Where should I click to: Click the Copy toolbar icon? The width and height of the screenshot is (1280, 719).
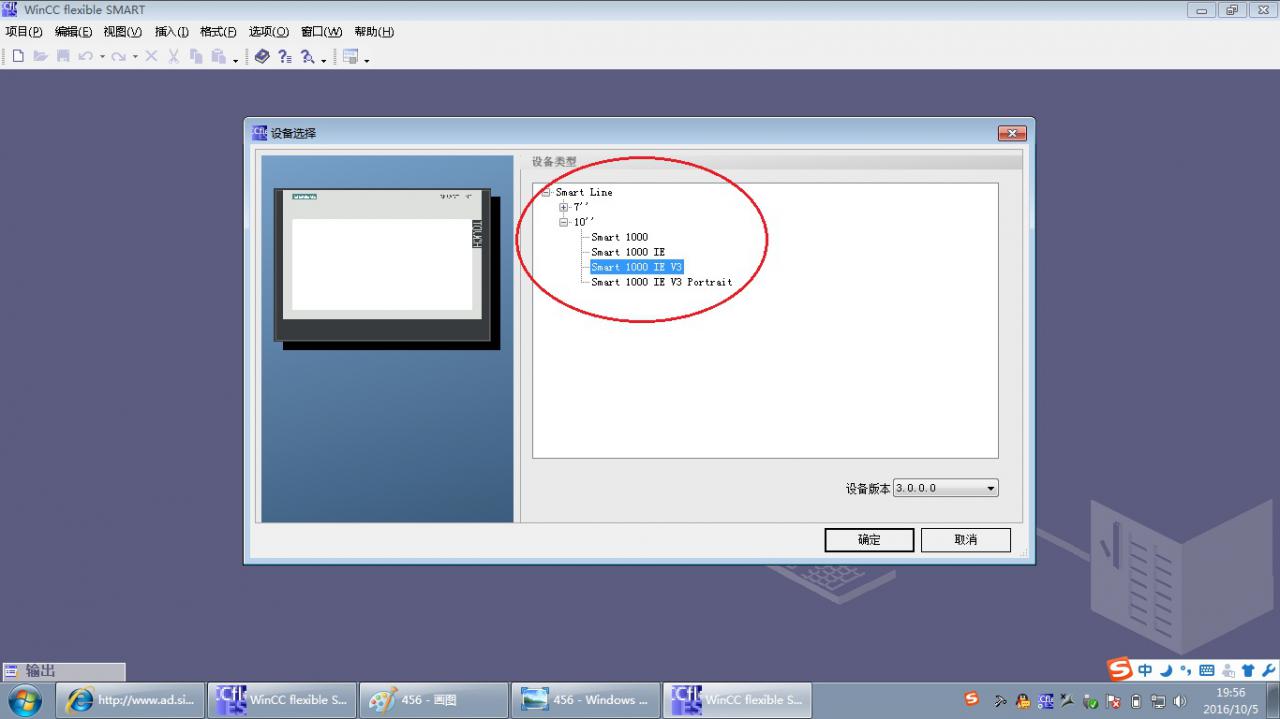point(196,56)
